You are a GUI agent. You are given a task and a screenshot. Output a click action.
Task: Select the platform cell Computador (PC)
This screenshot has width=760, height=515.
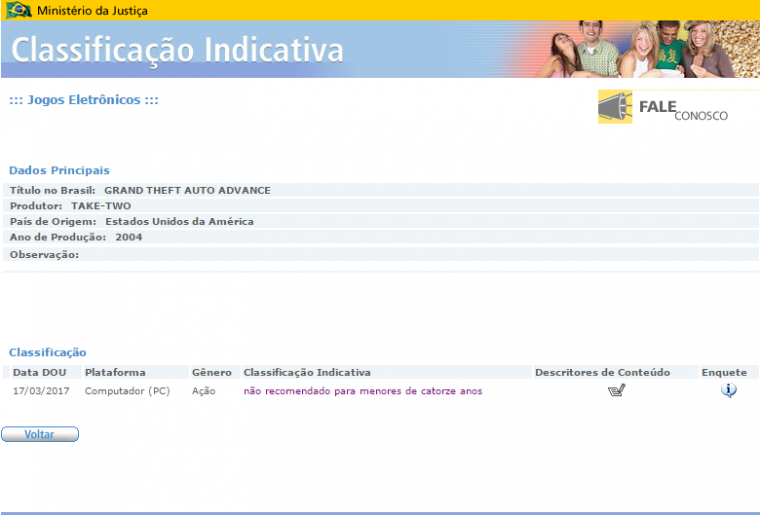tap(127, 391)
